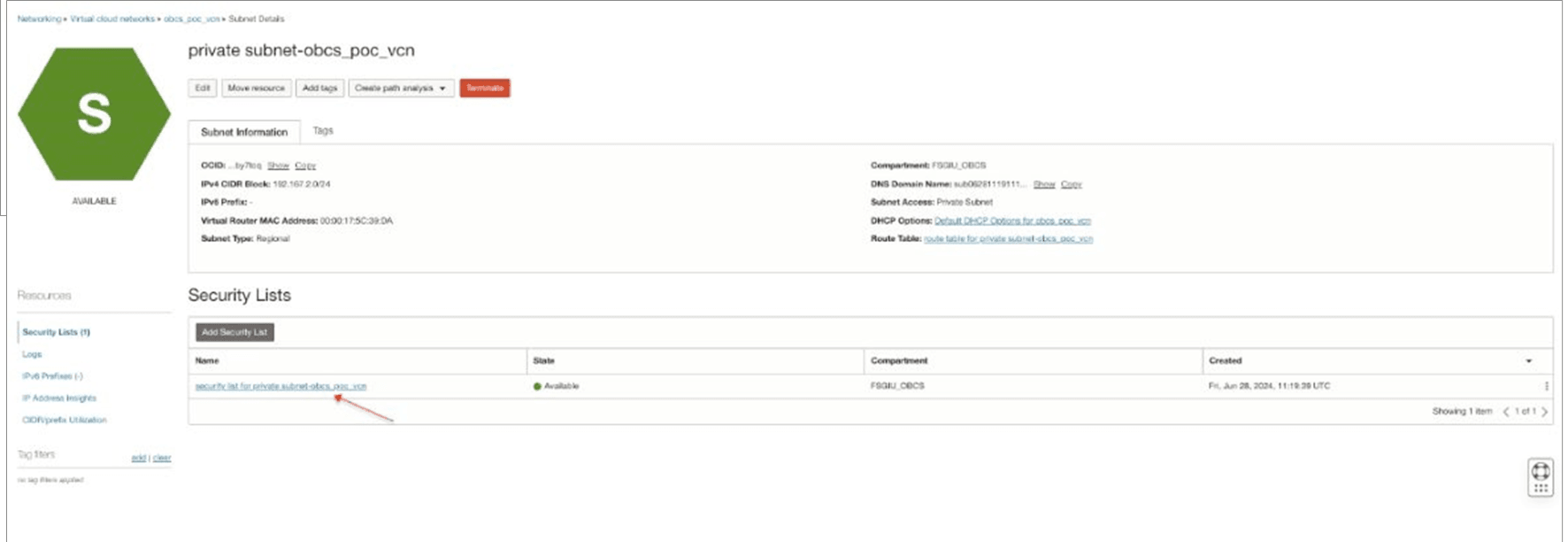Open the lifebuoy help icon
1568x542 pixels.
tap(1541, 471)
